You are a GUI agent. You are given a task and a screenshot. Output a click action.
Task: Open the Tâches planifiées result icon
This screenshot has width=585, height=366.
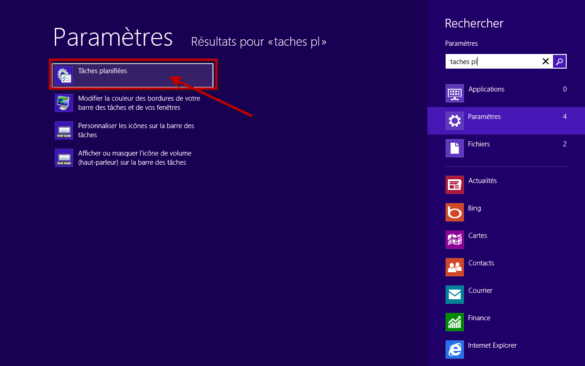pyautogui.click(x=64, y=76)
